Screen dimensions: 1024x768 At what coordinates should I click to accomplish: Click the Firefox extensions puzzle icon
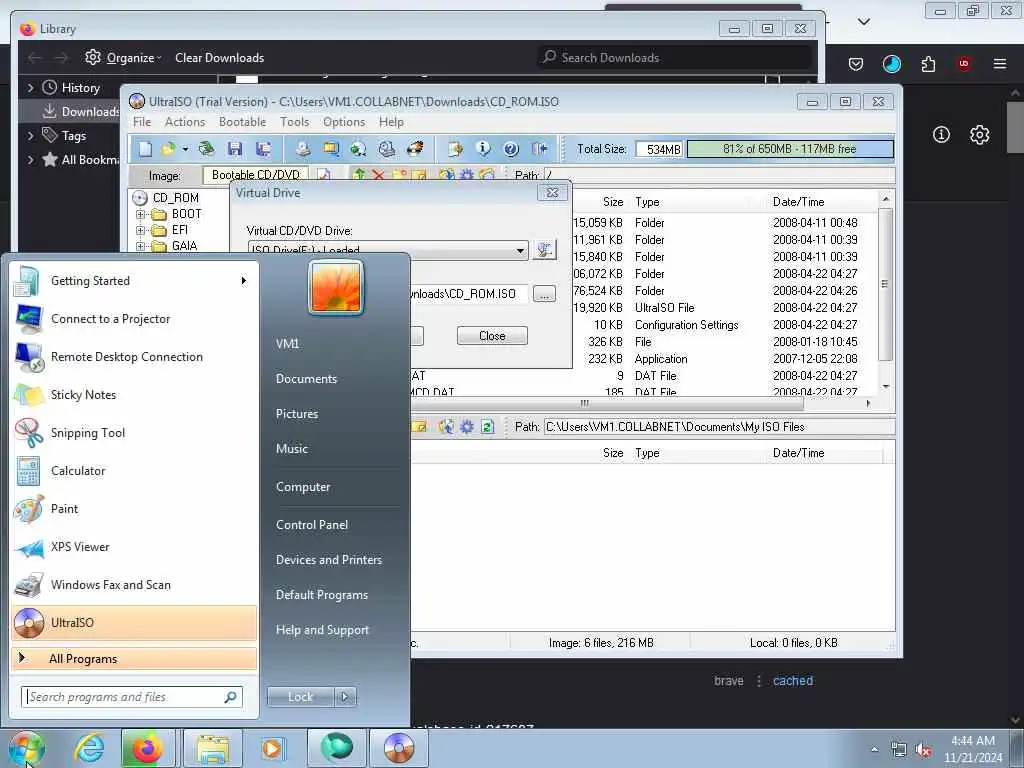pos(928,64)
